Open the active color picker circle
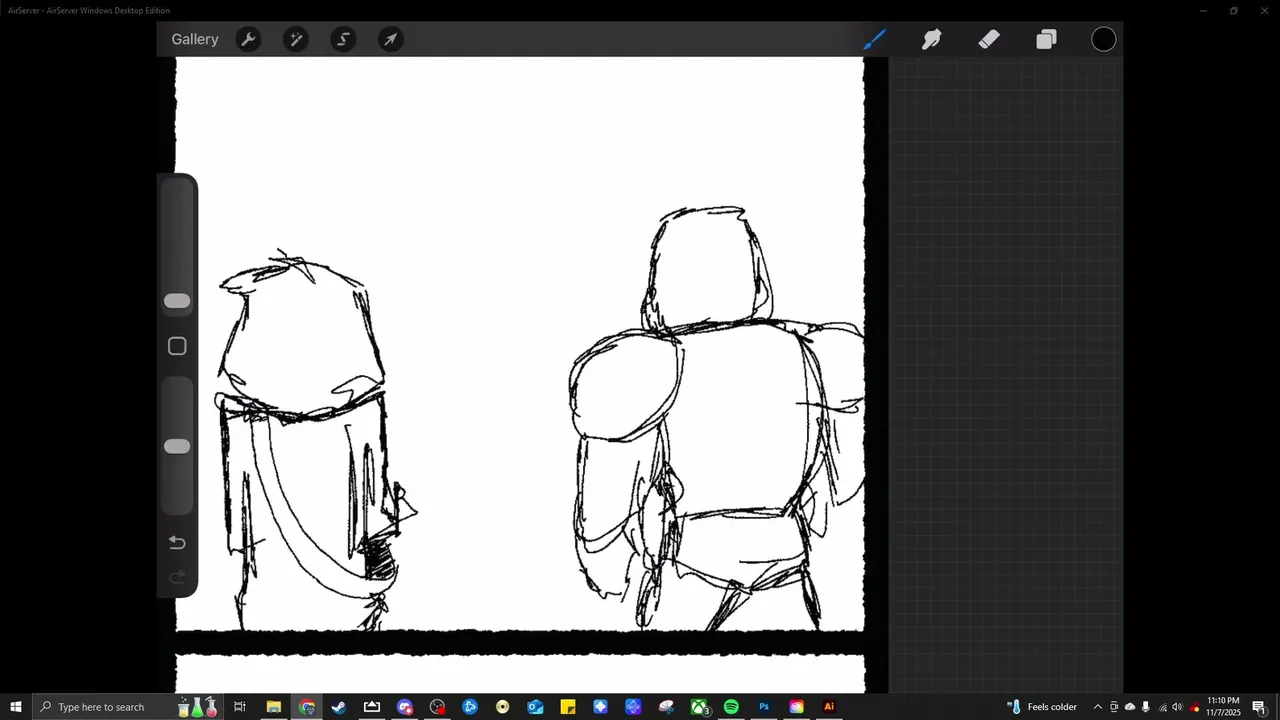 pyautogui.click(x=1103, y=40)
